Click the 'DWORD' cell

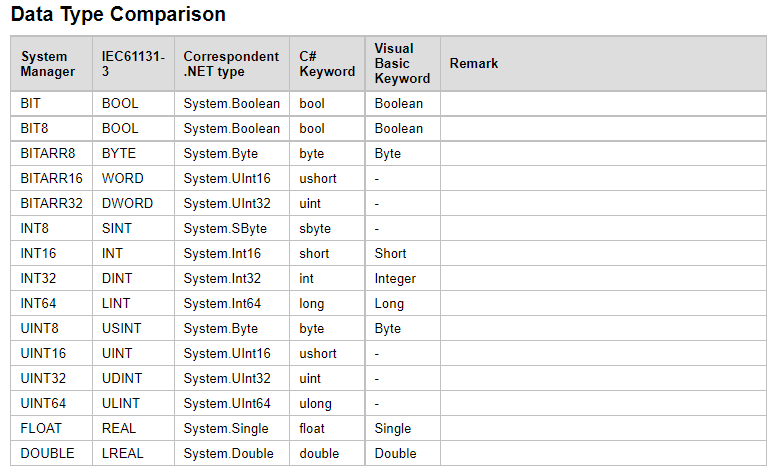(133, 203)
